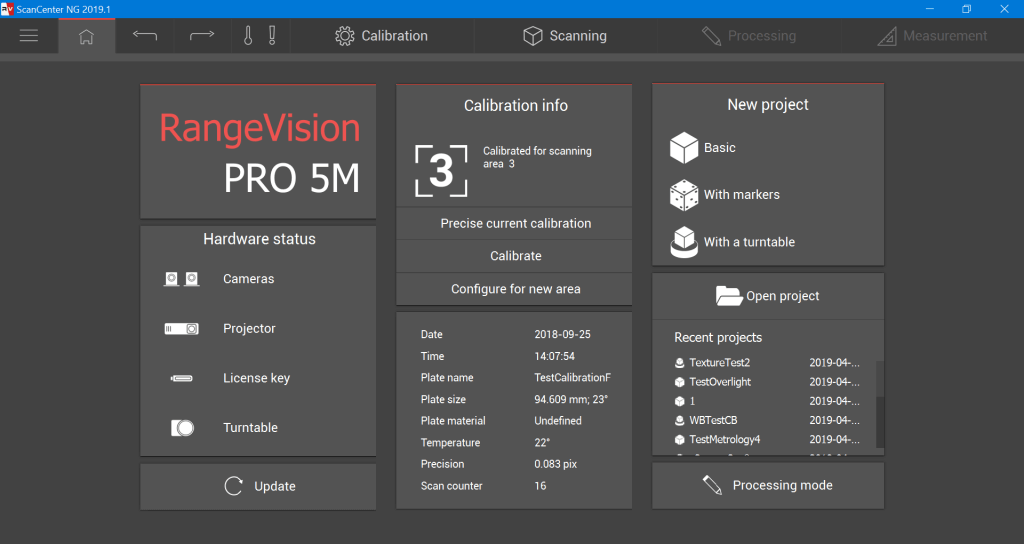Click the ScanCenter NG title bar app icon
This screenshot has width=1024, height=544.
click(7, 9)
